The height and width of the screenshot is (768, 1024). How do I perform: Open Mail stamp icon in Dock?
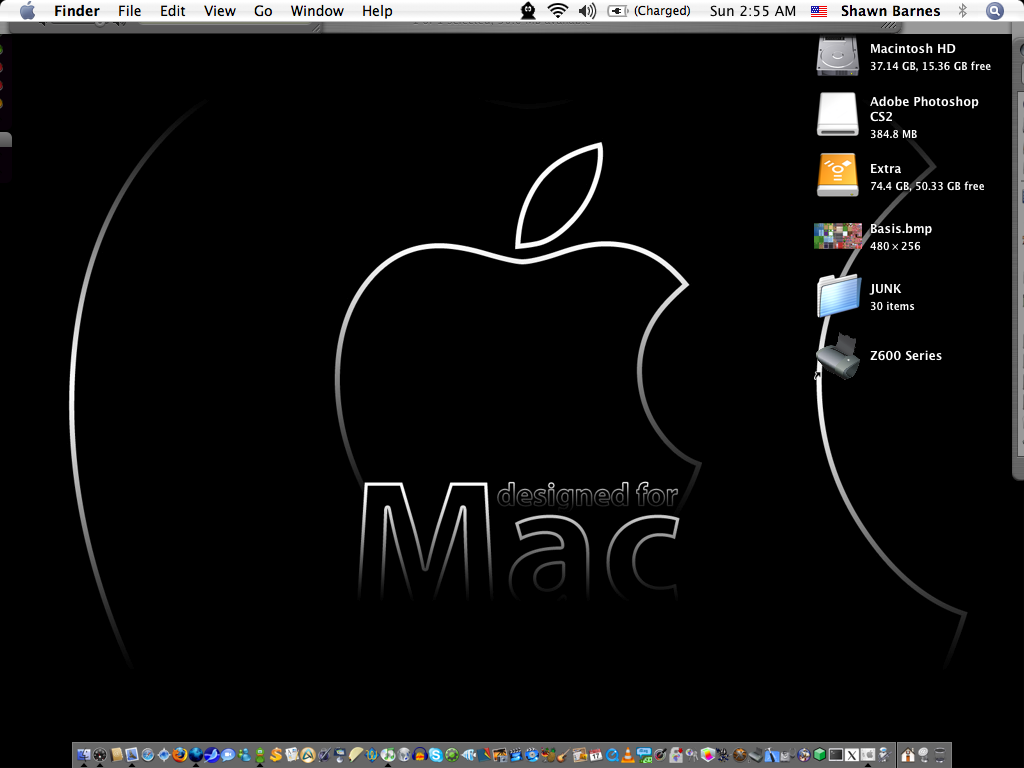(132, 756)
